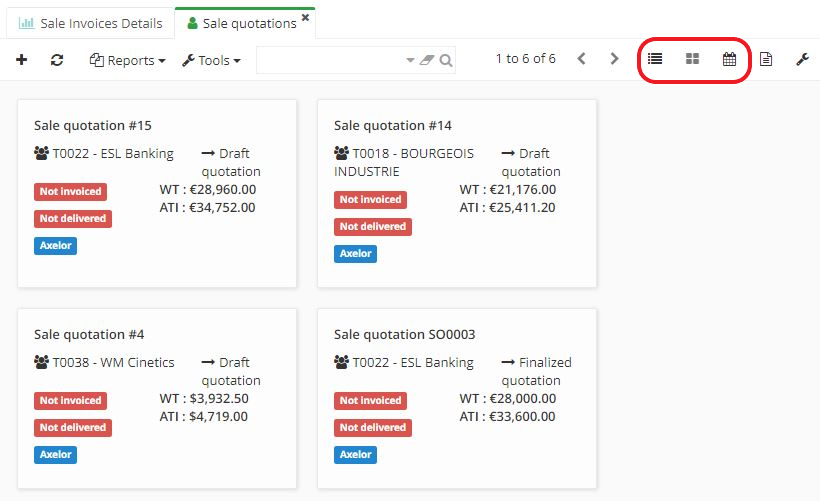Open form view via document icon
The image size is (820, 501).
click(766, 59)
